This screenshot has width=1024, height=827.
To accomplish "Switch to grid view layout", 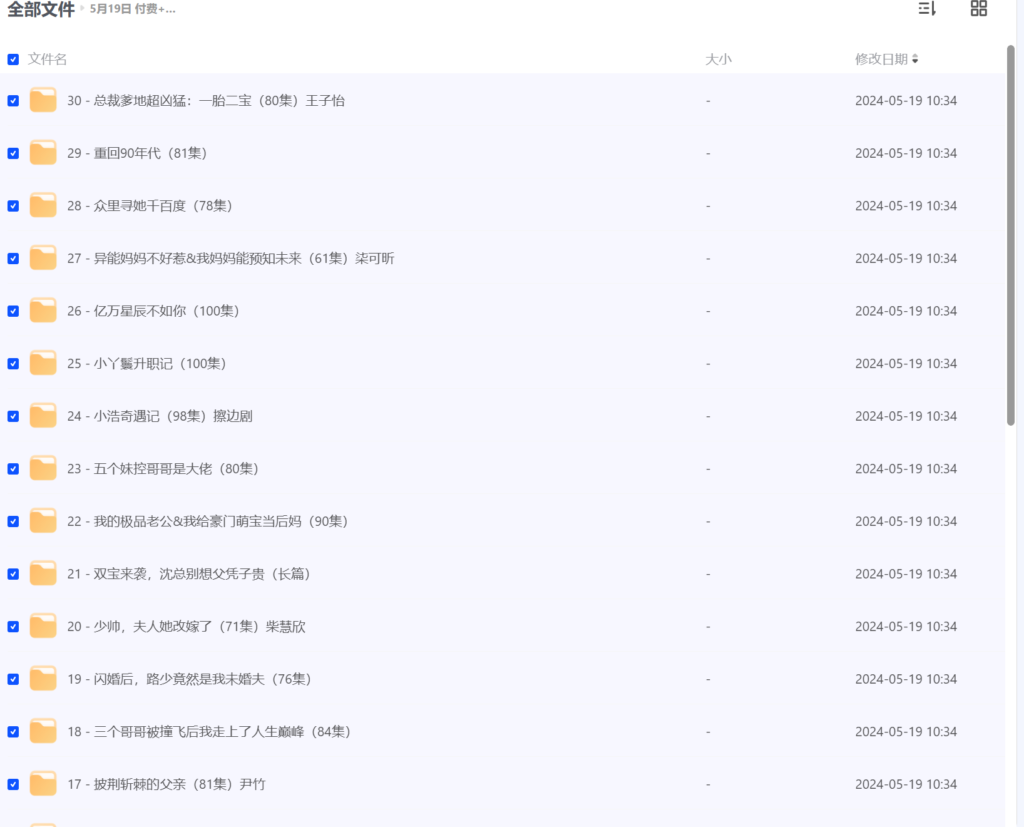I will click(x=977, y=9).
